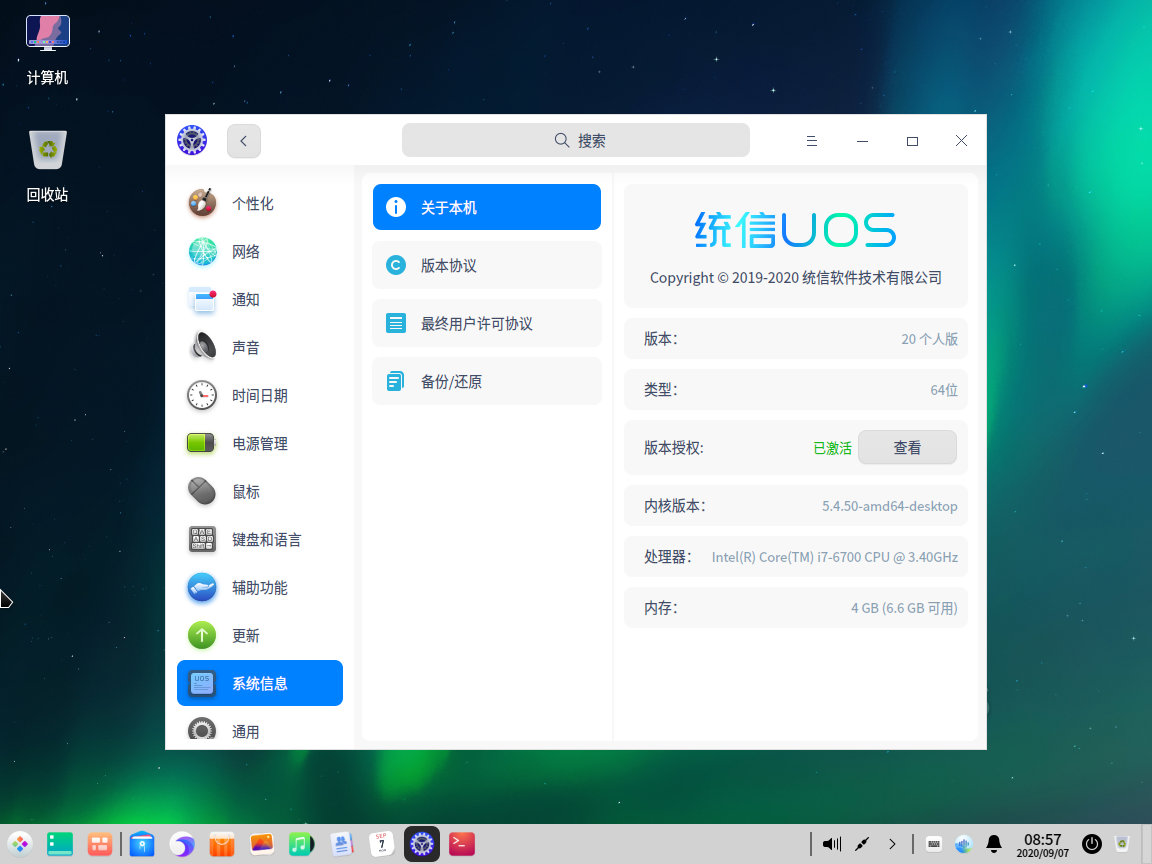This screenshot has width=1152, height=864.
Task: Click the 查看 button for license authorization
Action: [x=907, y=447]
